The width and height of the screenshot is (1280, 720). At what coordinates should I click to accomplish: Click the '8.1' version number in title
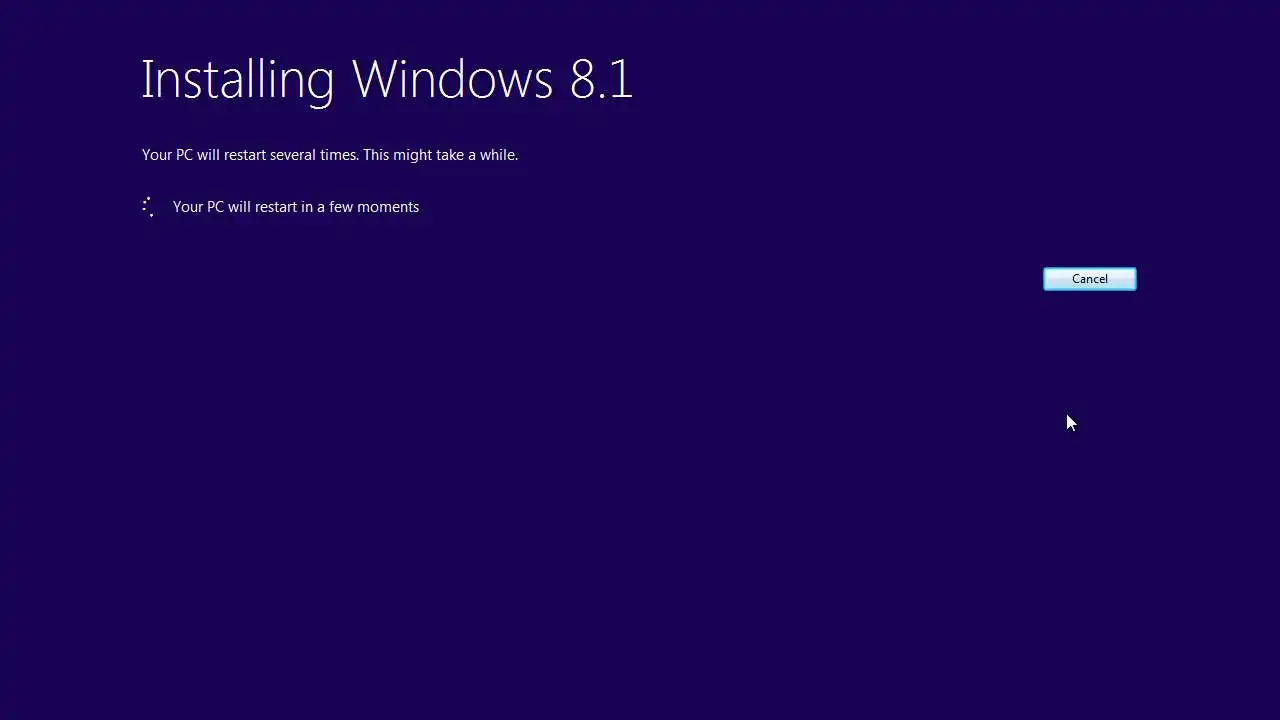click(x=601, y=79)
